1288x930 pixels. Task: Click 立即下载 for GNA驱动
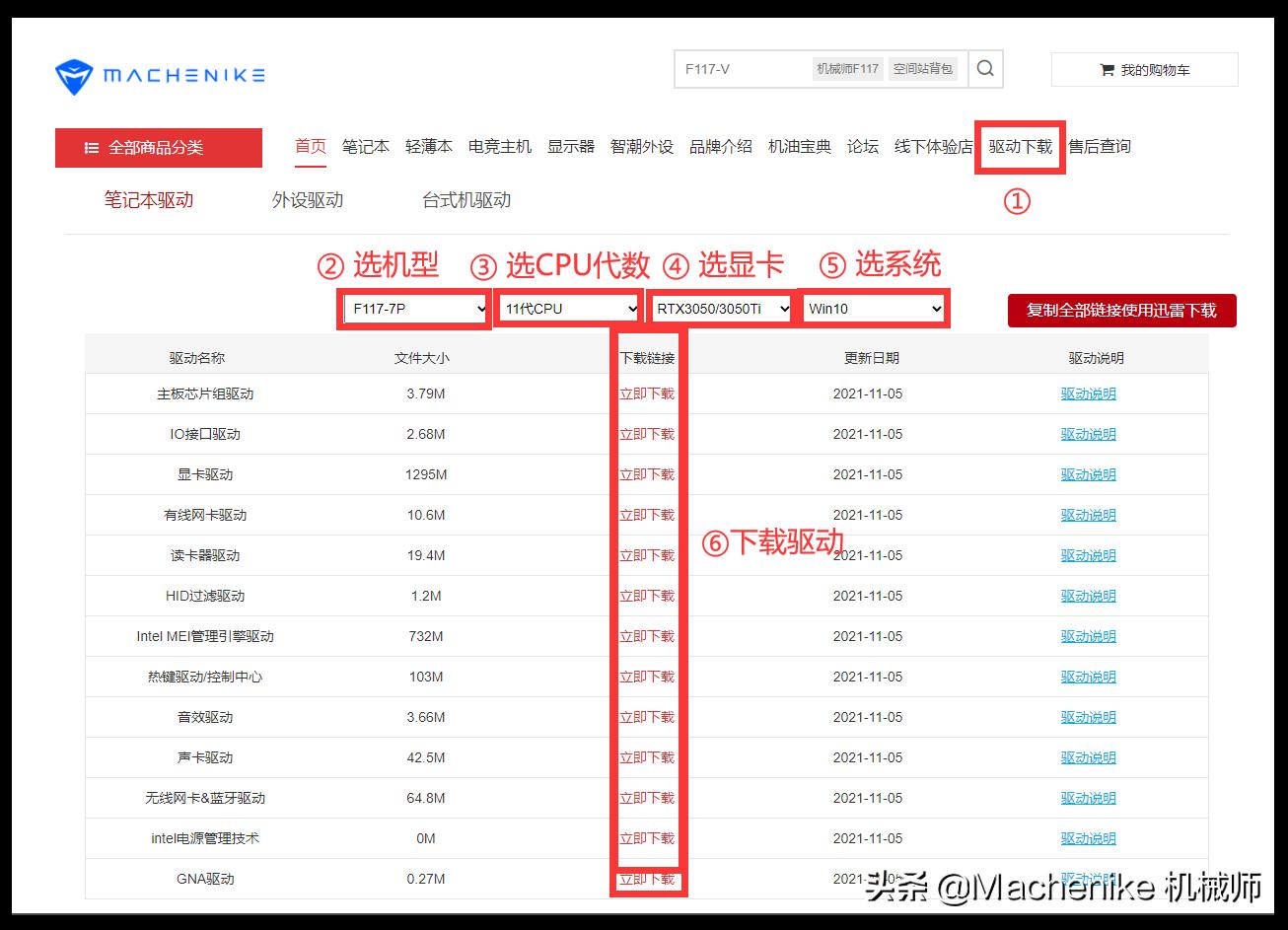[647, 878]
